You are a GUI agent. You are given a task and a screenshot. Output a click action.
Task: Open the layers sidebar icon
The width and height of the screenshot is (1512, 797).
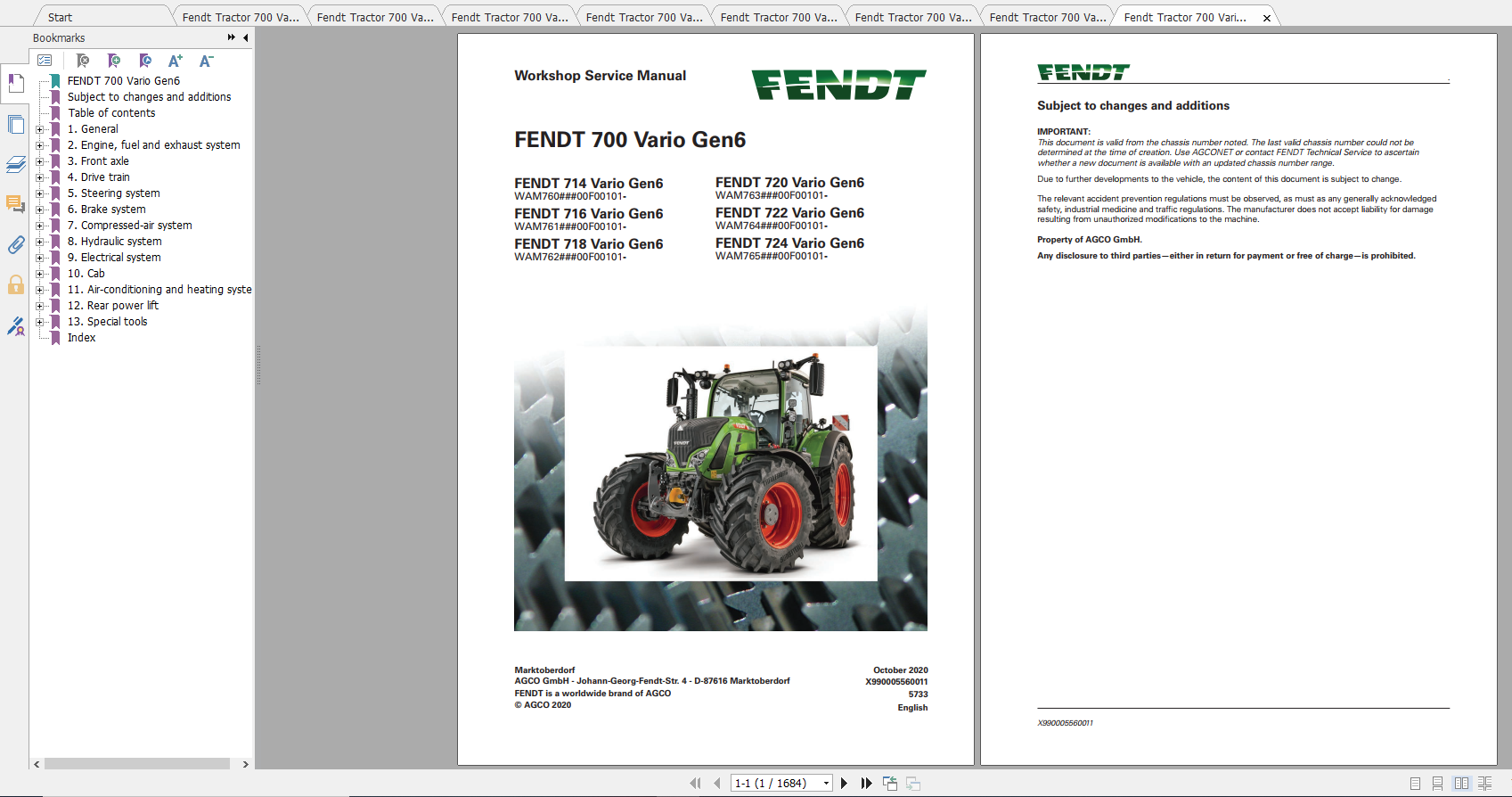click(15, 164)
